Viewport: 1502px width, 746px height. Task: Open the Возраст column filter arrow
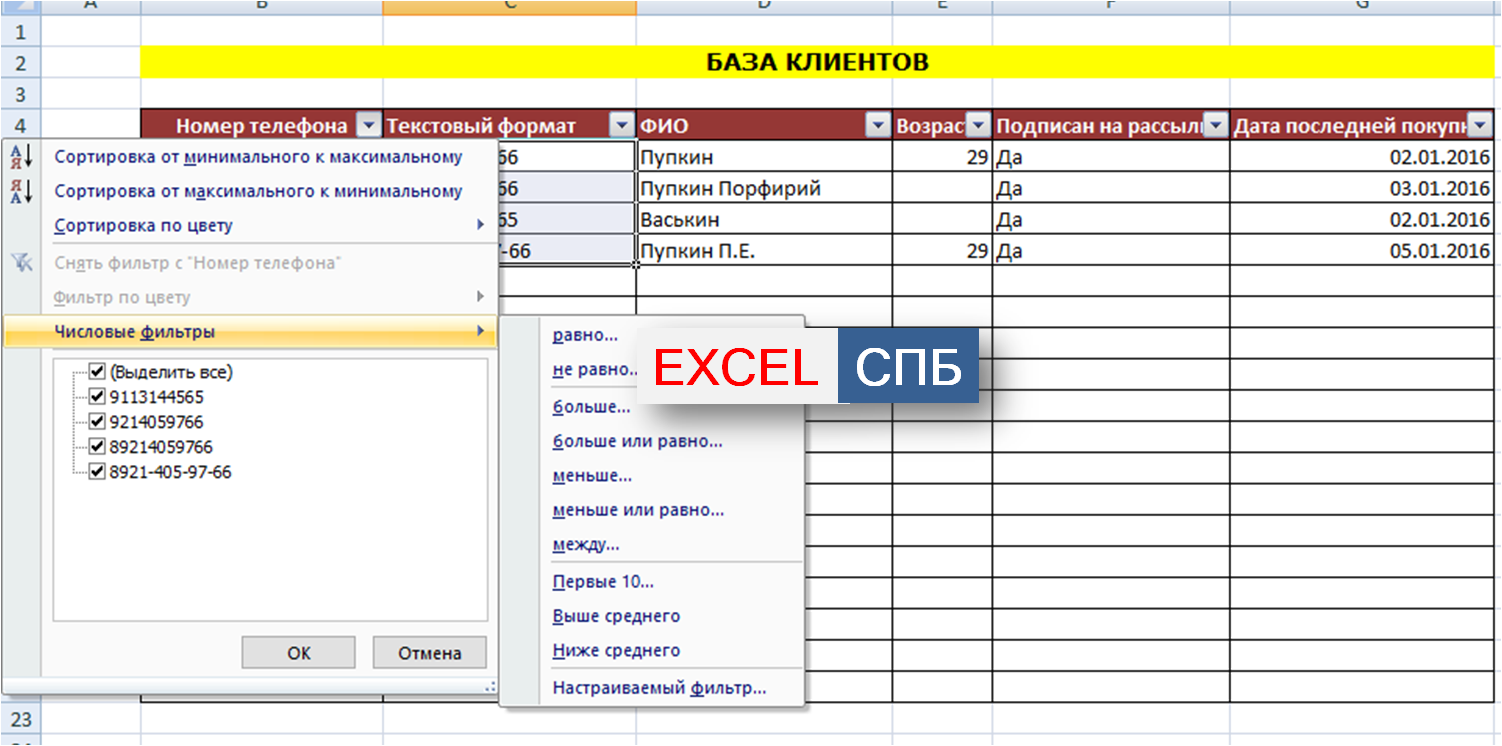[x=977, y=126]
